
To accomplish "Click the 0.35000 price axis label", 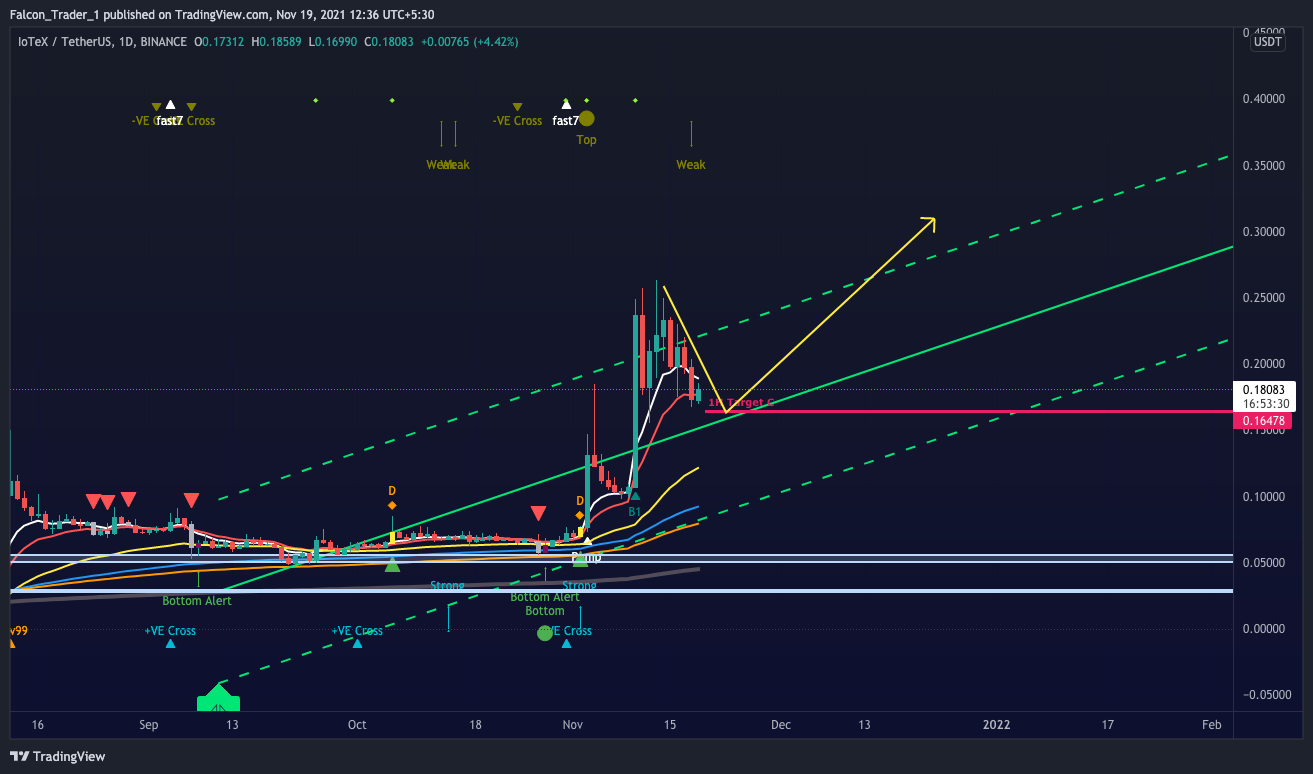I will point(1263,165).
